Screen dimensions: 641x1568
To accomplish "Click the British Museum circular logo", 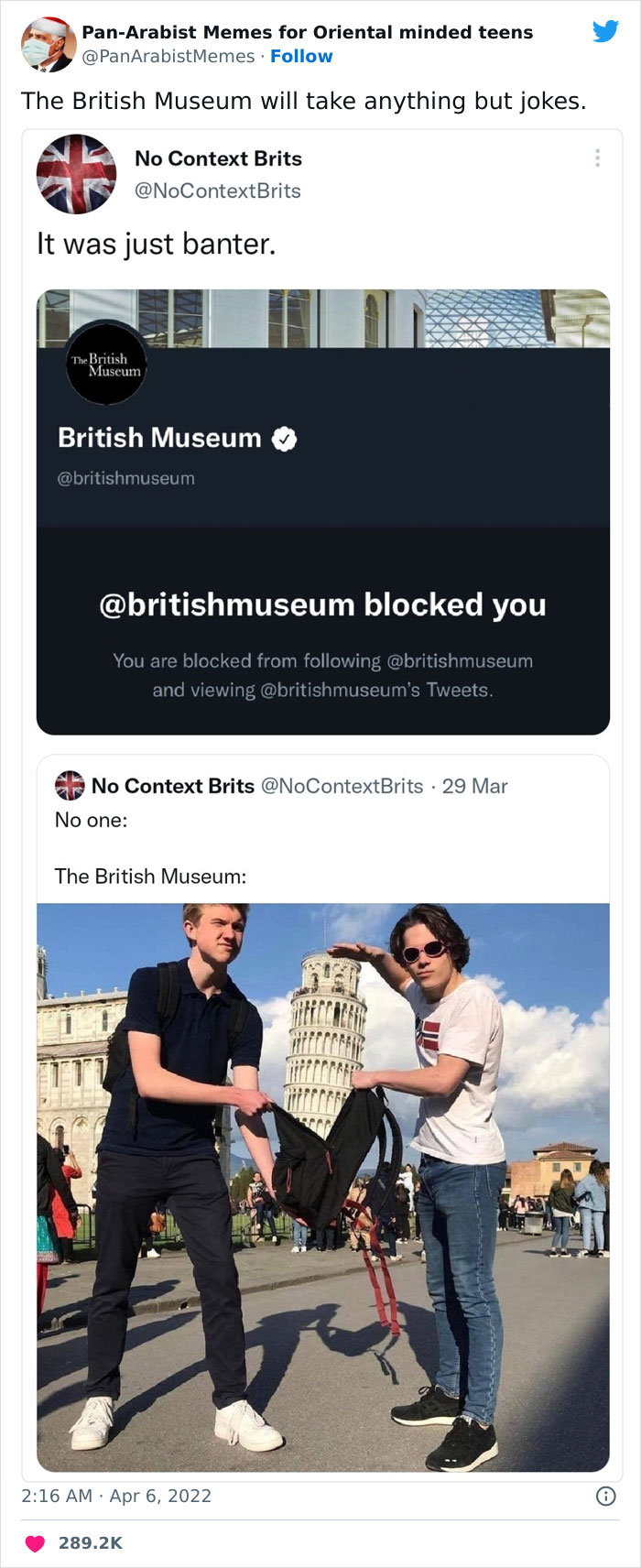I will [106, 365].
